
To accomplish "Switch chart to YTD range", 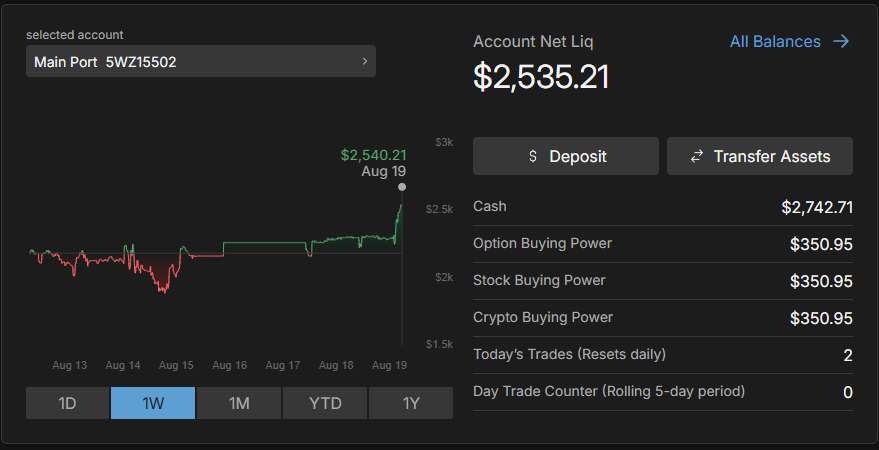I will 325,403.
